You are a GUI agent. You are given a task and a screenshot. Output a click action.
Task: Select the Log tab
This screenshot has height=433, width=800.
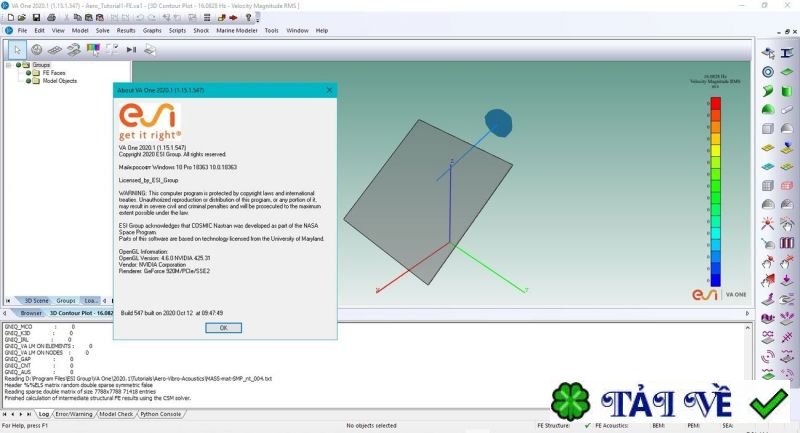coord(44,414)
